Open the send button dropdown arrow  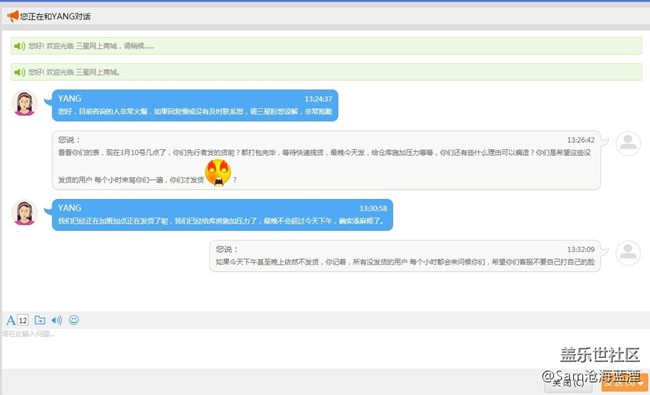[642, 383]
